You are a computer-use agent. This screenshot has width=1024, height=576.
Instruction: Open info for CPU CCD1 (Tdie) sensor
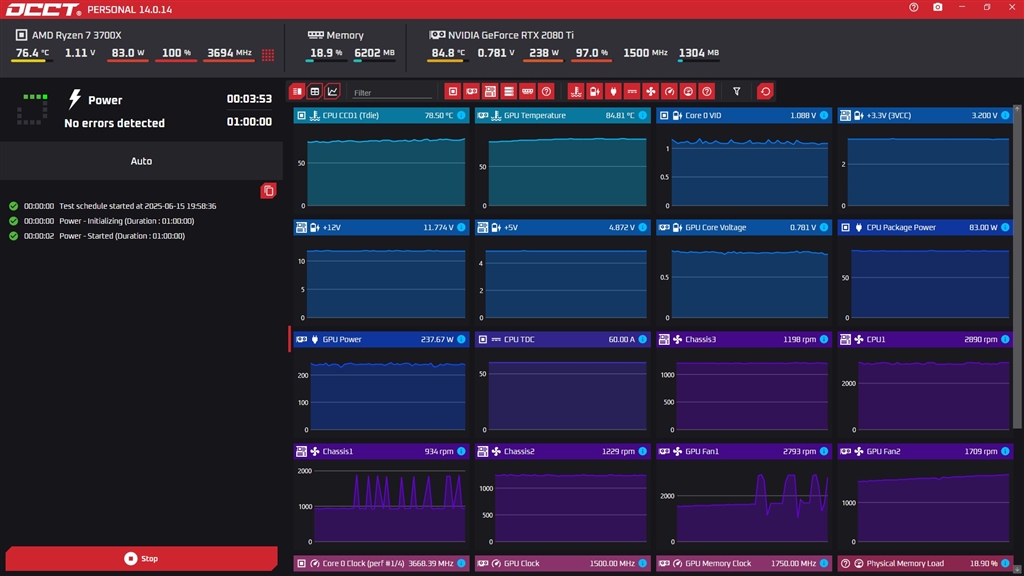461,116
